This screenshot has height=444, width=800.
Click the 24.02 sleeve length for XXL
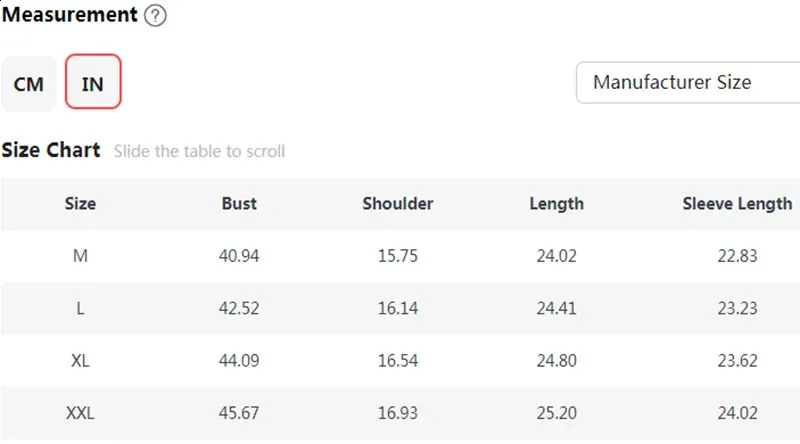point(737,413)
